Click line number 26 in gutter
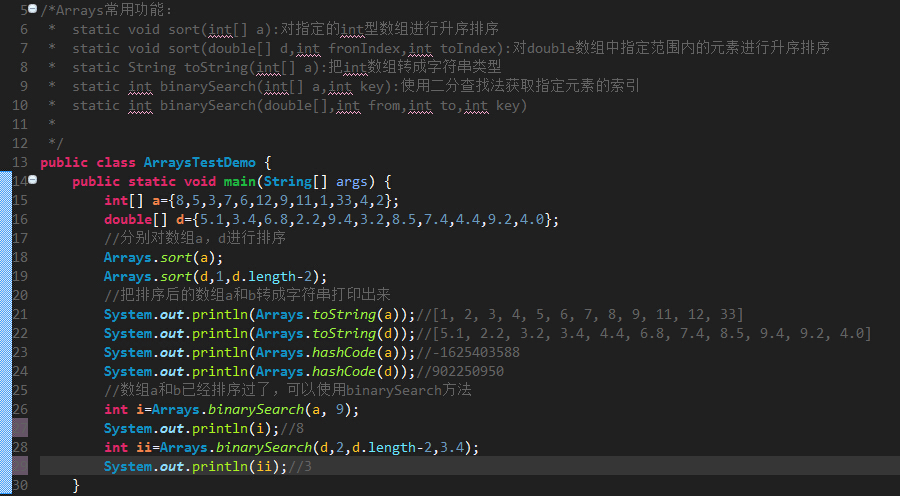900x496 pixels. (x=20, y=409)
